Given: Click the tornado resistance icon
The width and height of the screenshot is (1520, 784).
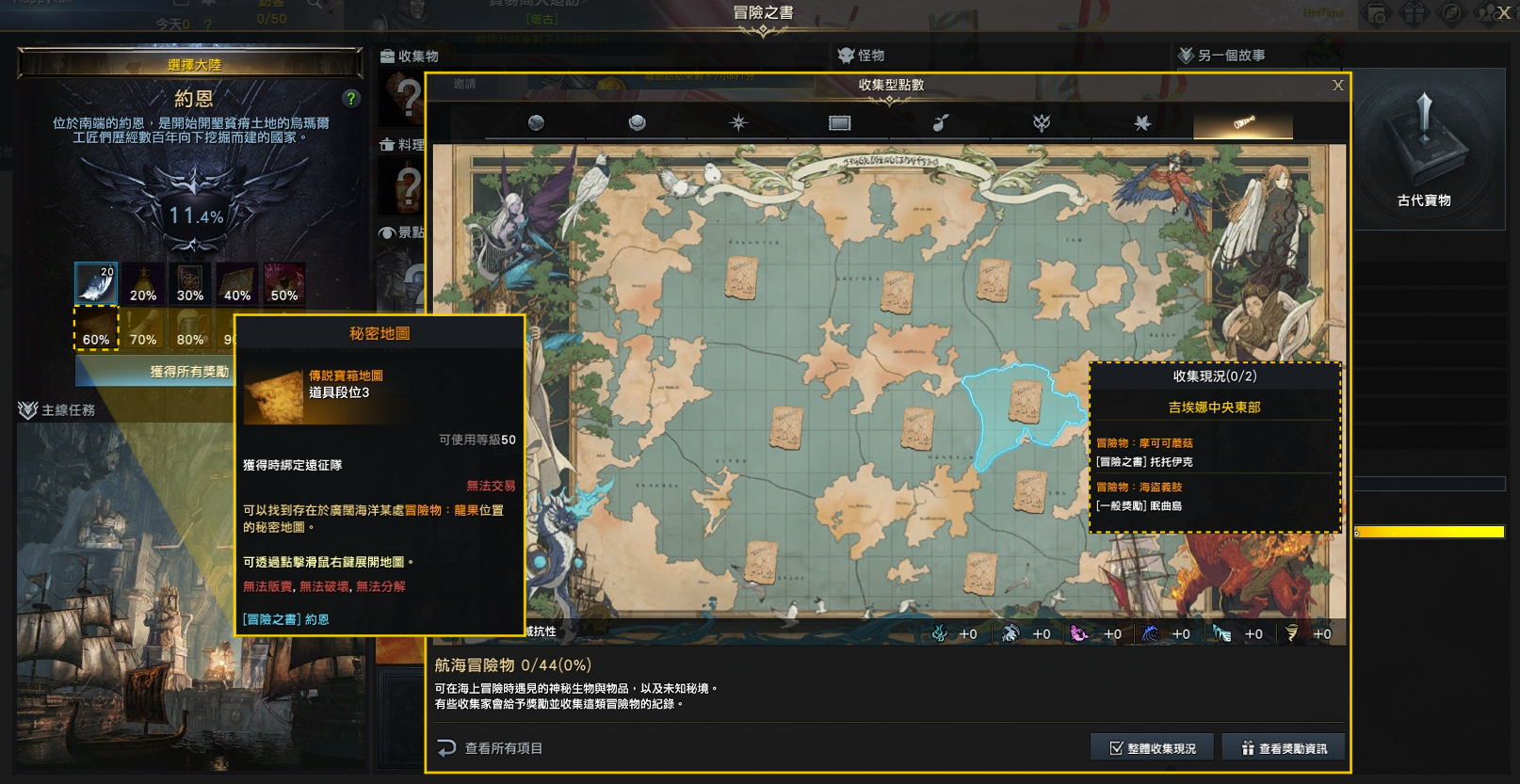Looking at the screenshot, I should [x=1292, y=634].
